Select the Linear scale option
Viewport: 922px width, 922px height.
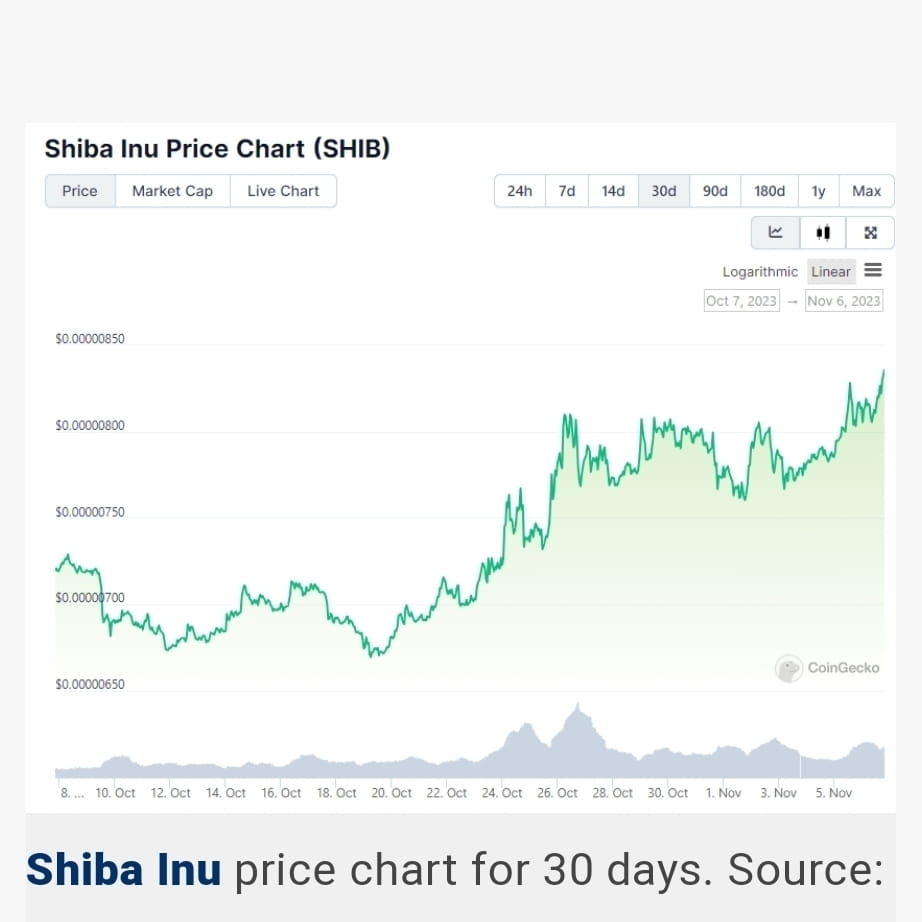pos(830,271)
